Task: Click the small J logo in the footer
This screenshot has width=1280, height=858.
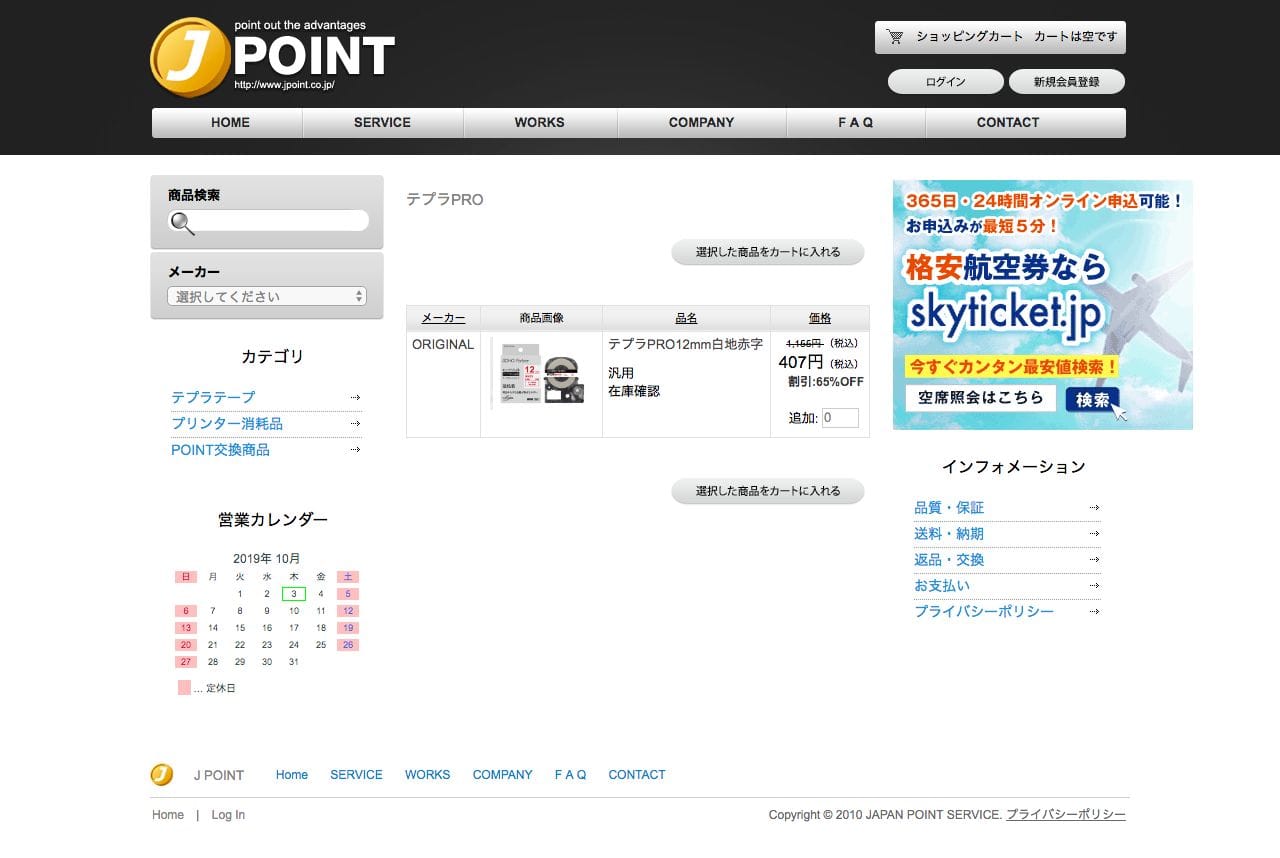Action: pyautogui.click(x=161, y=774)
